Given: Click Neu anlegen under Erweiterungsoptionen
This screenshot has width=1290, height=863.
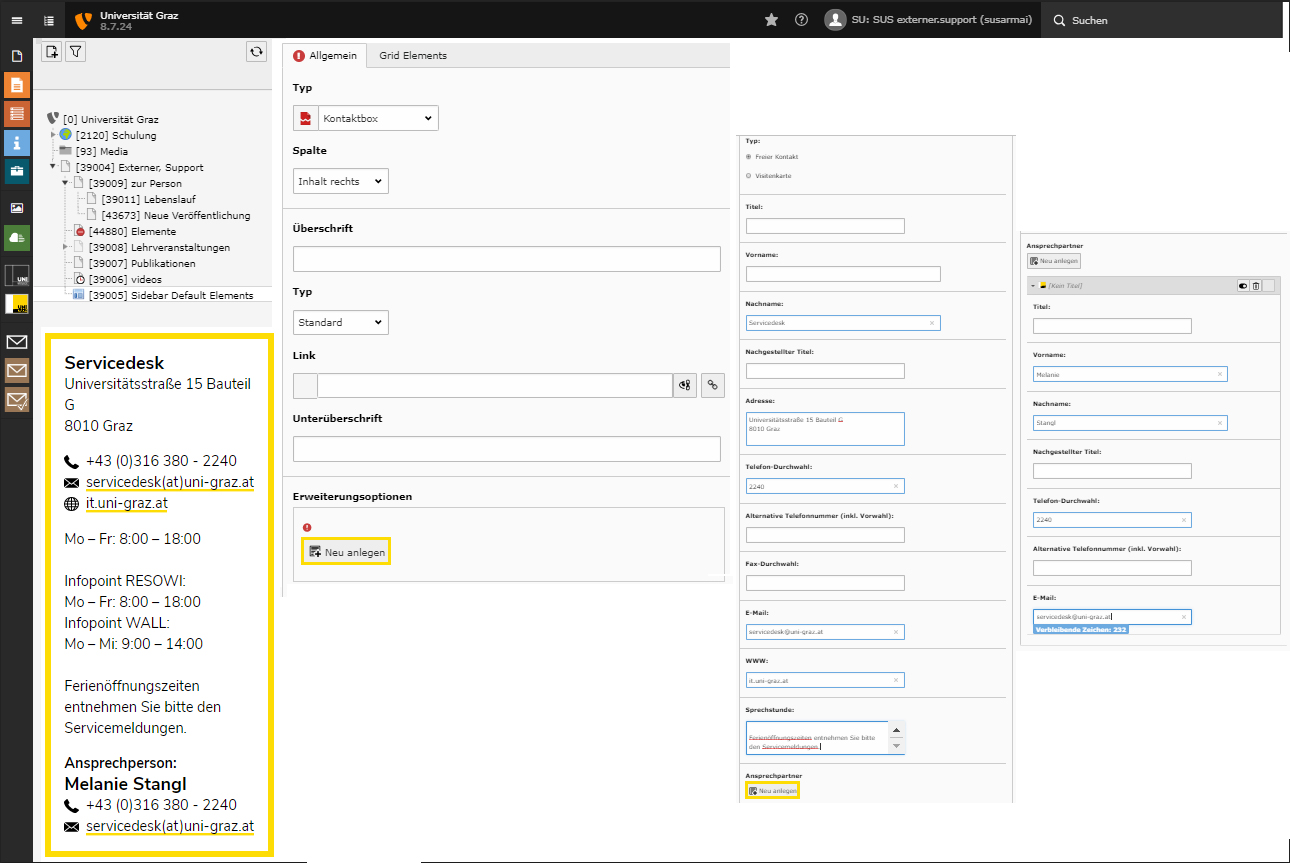Looking at the screenshot, I should [x=346, y=551].
